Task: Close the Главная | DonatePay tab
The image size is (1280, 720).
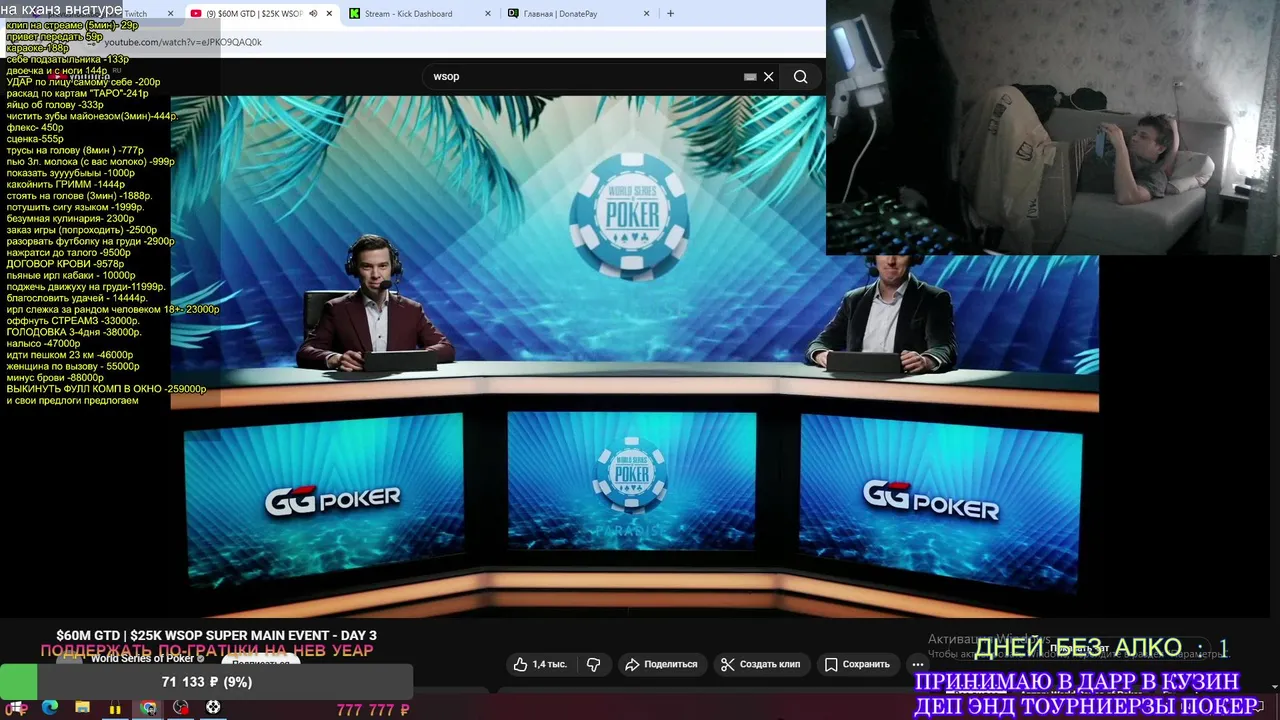Action: click(646, 14)
